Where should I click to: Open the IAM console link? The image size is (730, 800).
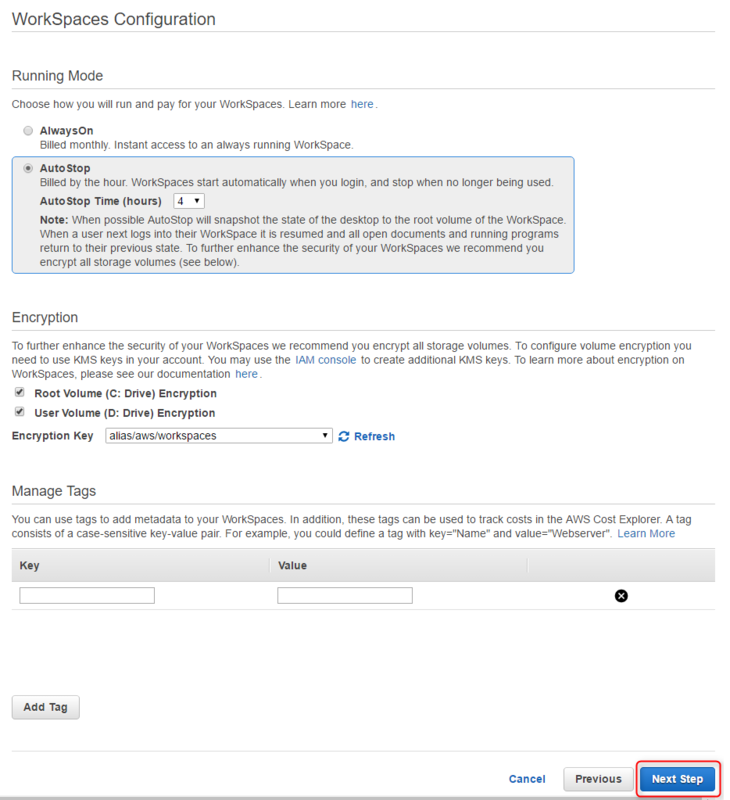click(325, 360)
